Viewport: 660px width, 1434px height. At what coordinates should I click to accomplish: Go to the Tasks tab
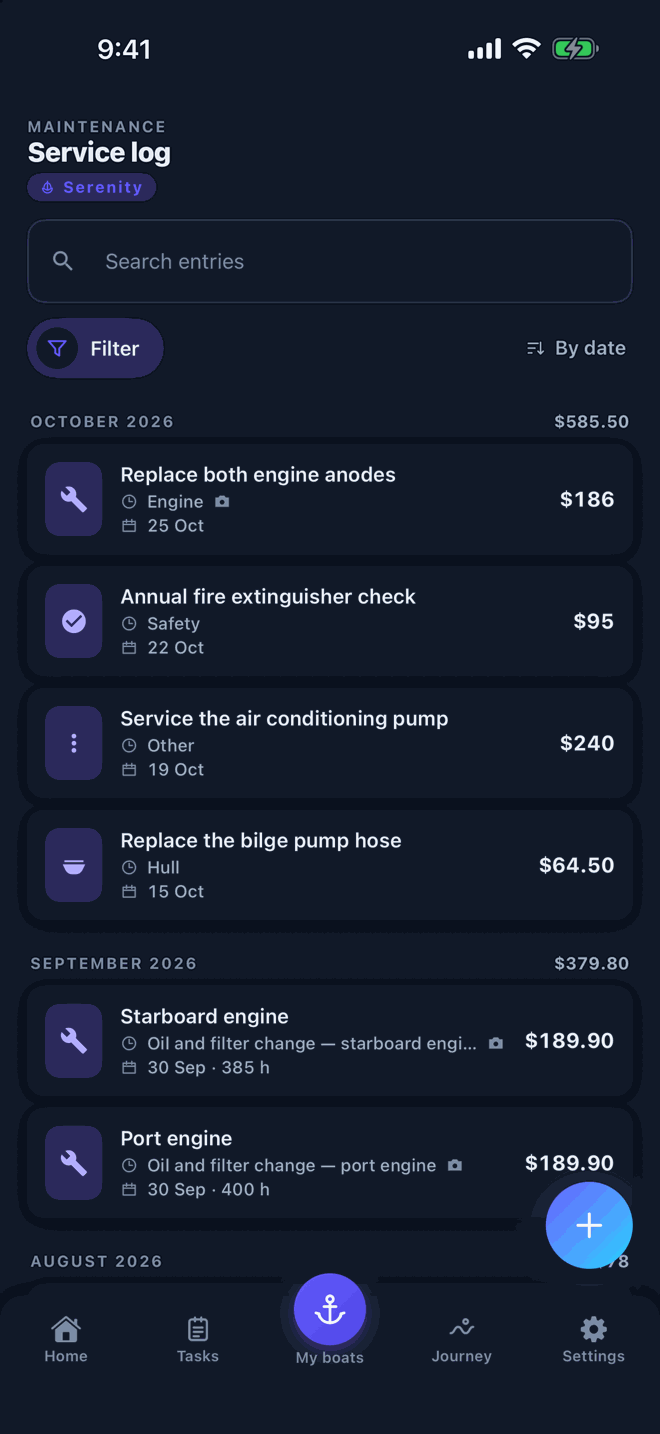coord(198,1340)
